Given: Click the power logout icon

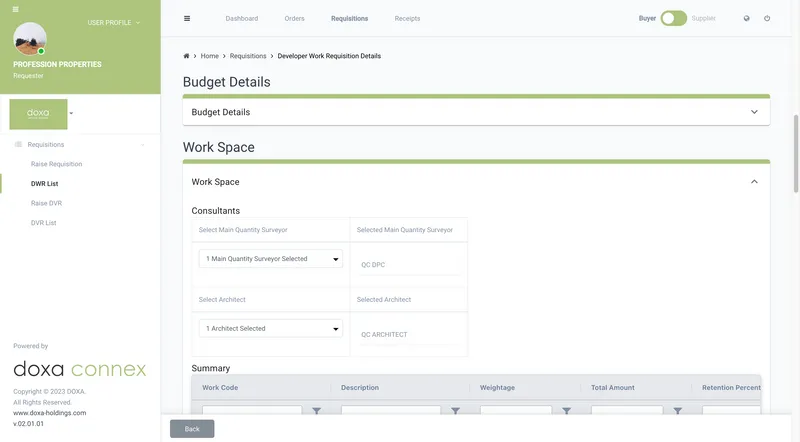Looking at the screenshot, I should point(767,18).
